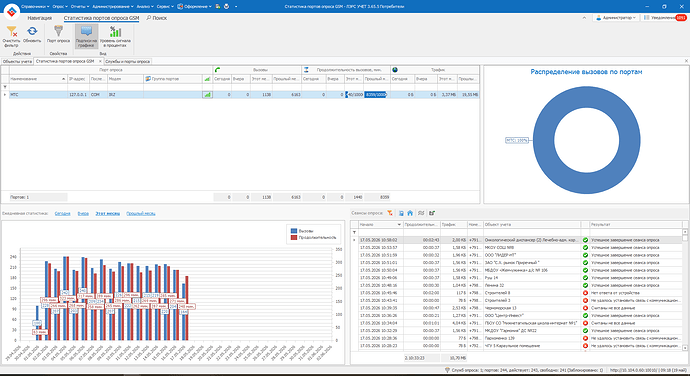Click the Обновить refresh icon
Screen dimensions: 690x376
pos(32,31)
